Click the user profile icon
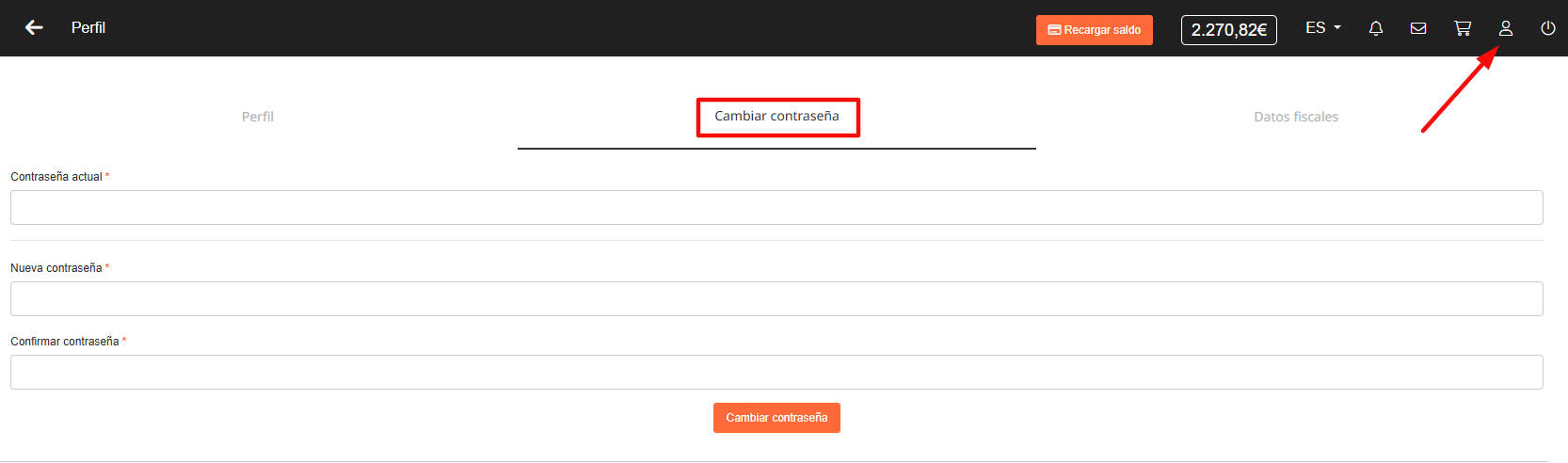 [1506, 28]
